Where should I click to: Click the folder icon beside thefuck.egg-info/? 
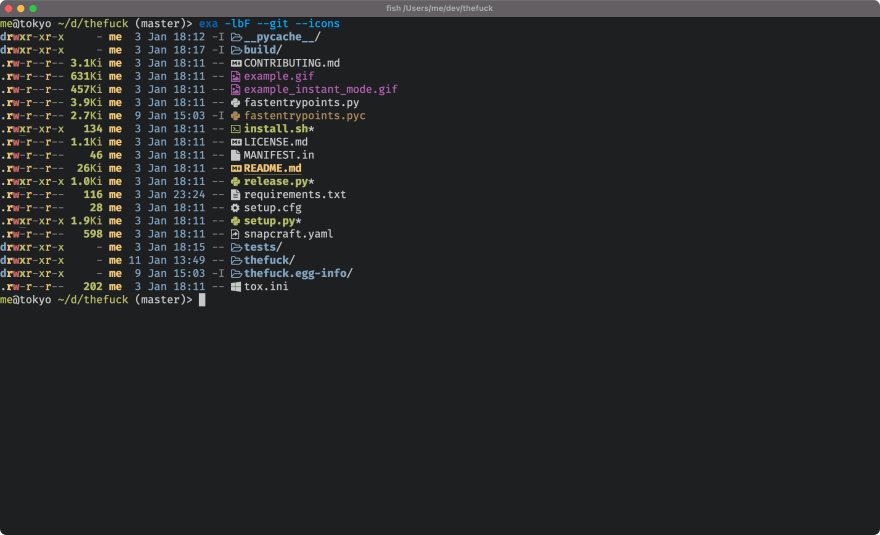click(x=236, y=273)
